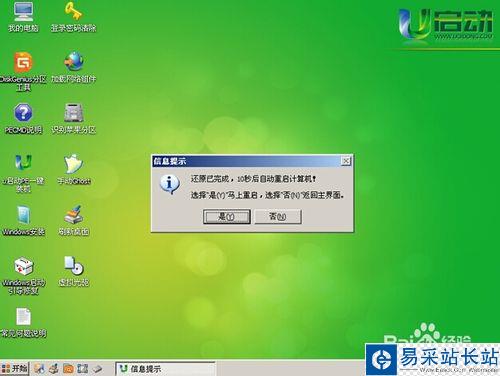The width and height of the screenshot is (500, 376).
Task: Click the blue quick-launch icon in taskbar
Action: (x=82, y=368)
